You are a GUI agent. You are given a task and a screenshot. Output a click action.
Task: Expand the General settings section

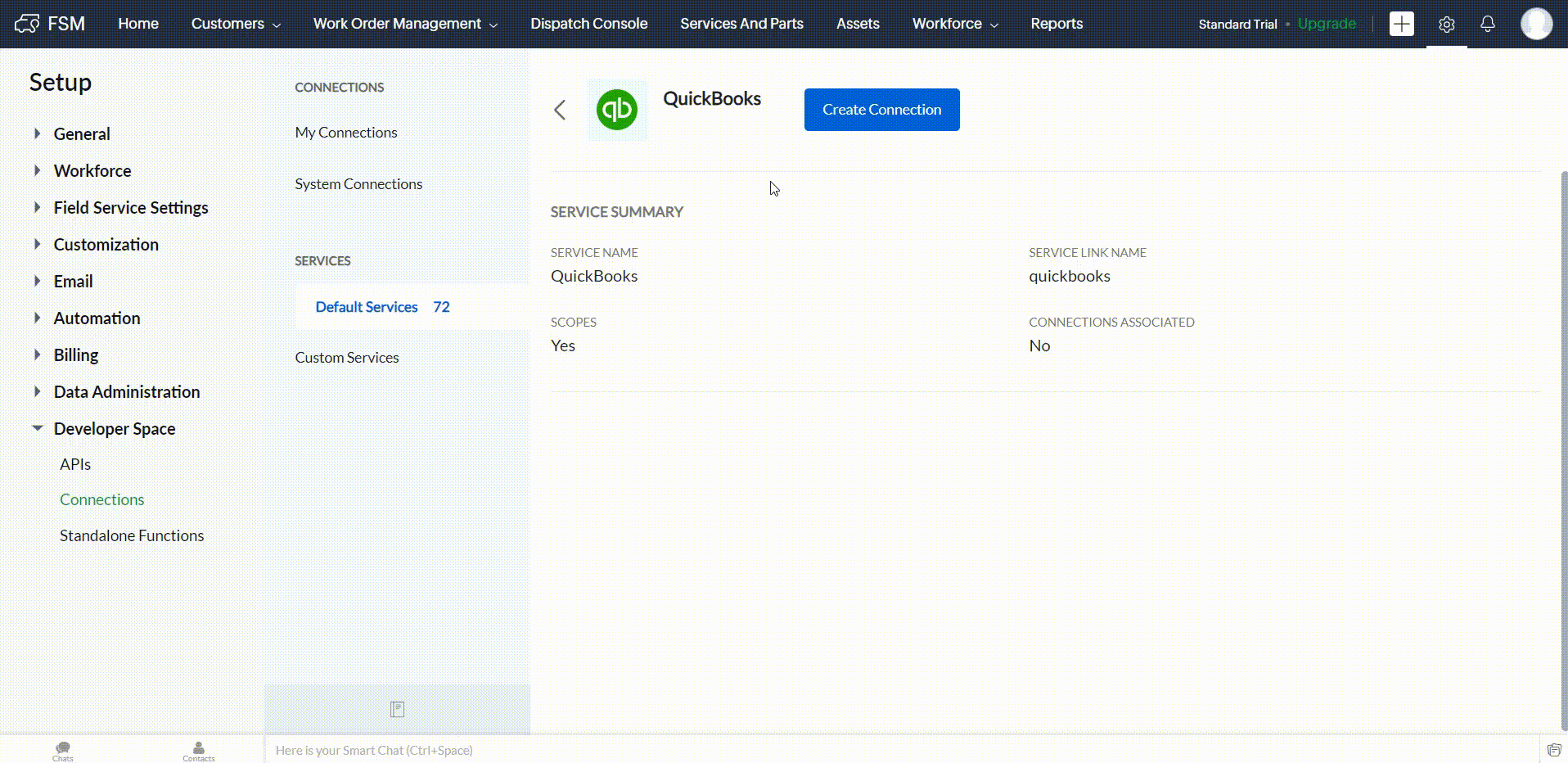click(37, 133)
